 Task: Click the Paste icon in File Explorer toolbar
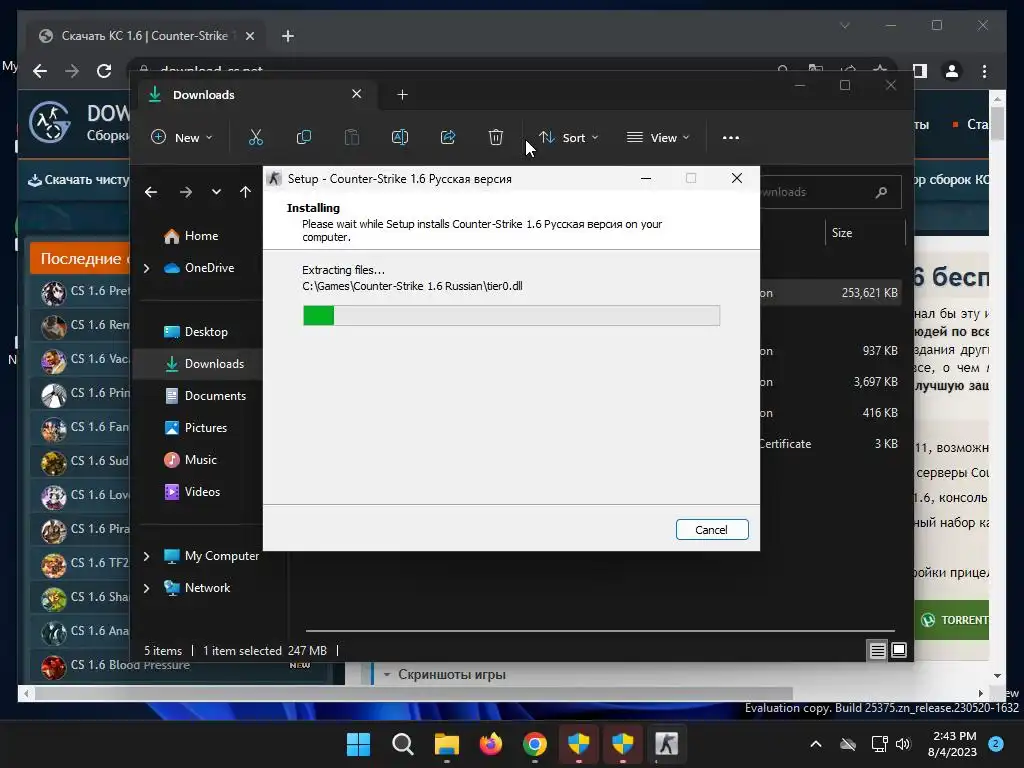(x=351, y=137)
